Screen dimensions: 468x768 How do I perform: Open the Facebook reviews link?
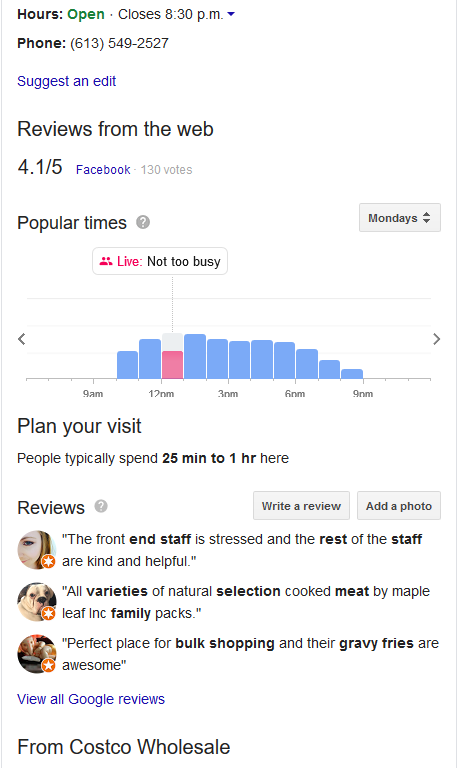103,169
